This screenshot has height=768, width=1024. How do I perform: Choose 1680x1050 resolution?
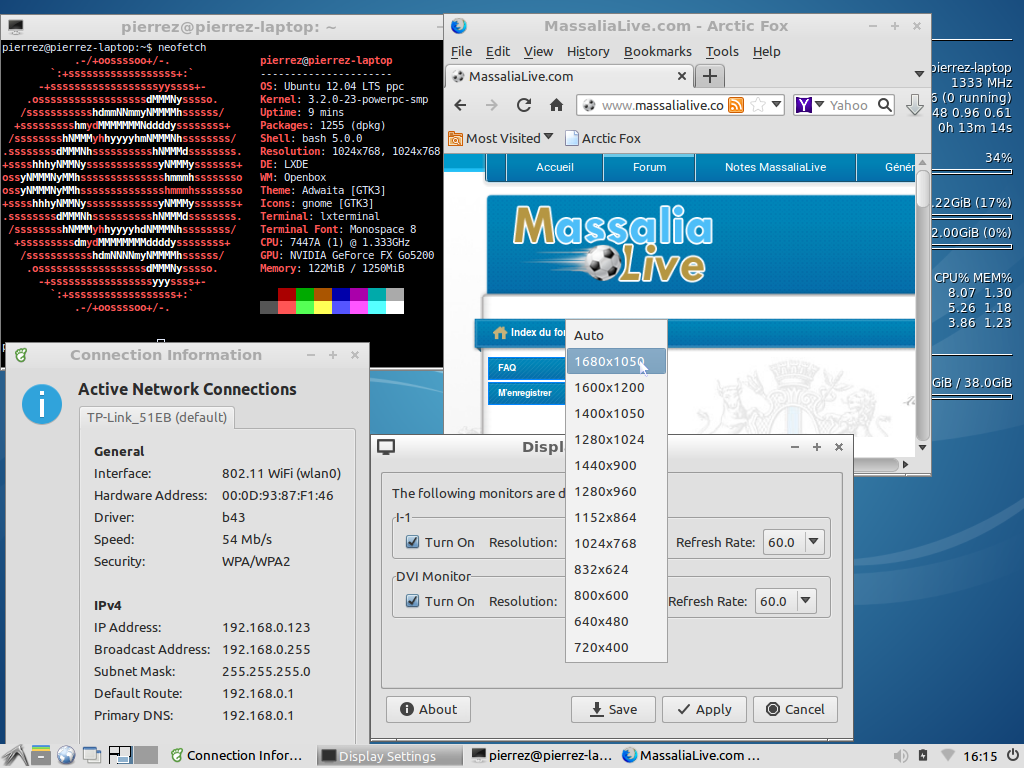616,361
